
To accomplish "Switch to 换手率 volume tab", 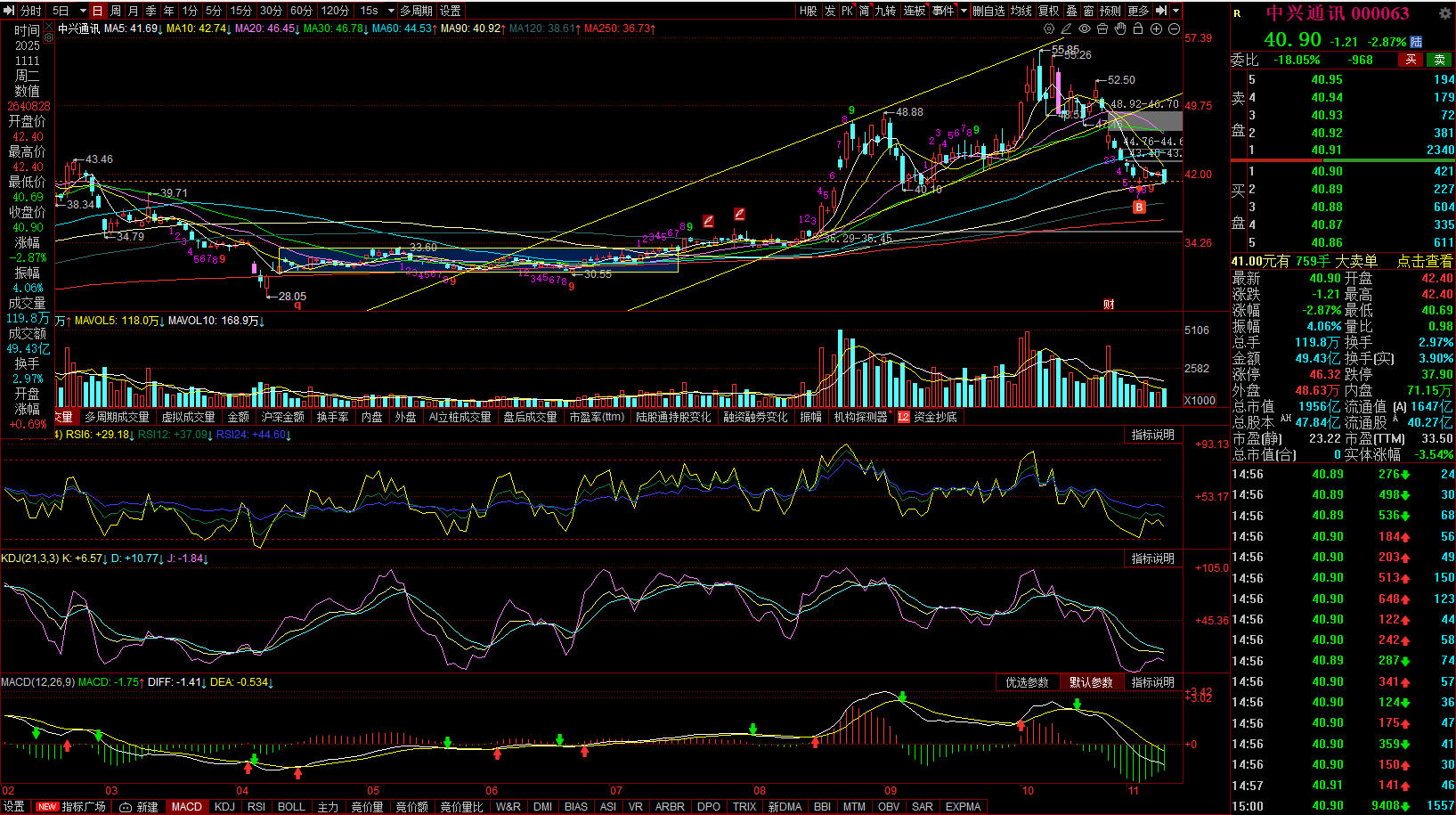I will click(x=332, y=417).
